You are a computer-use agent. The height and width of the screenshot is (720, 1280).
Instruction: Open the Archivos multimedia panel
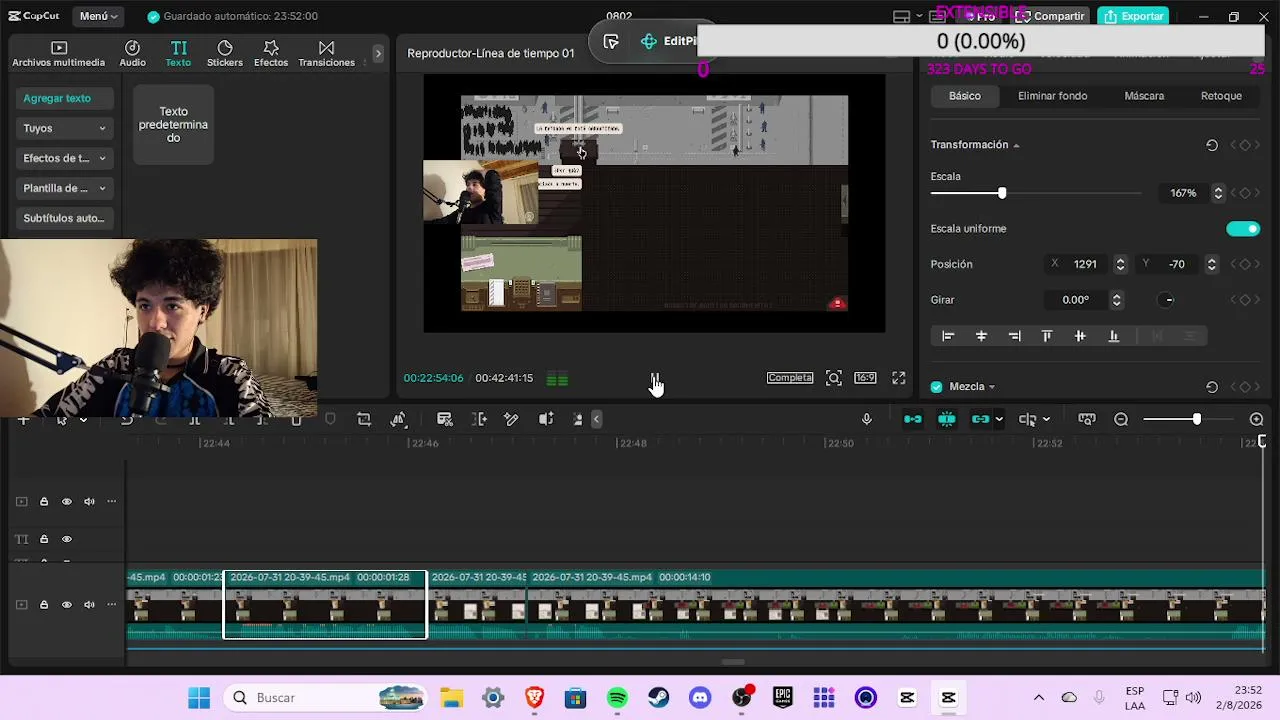[x=58, y=54]
